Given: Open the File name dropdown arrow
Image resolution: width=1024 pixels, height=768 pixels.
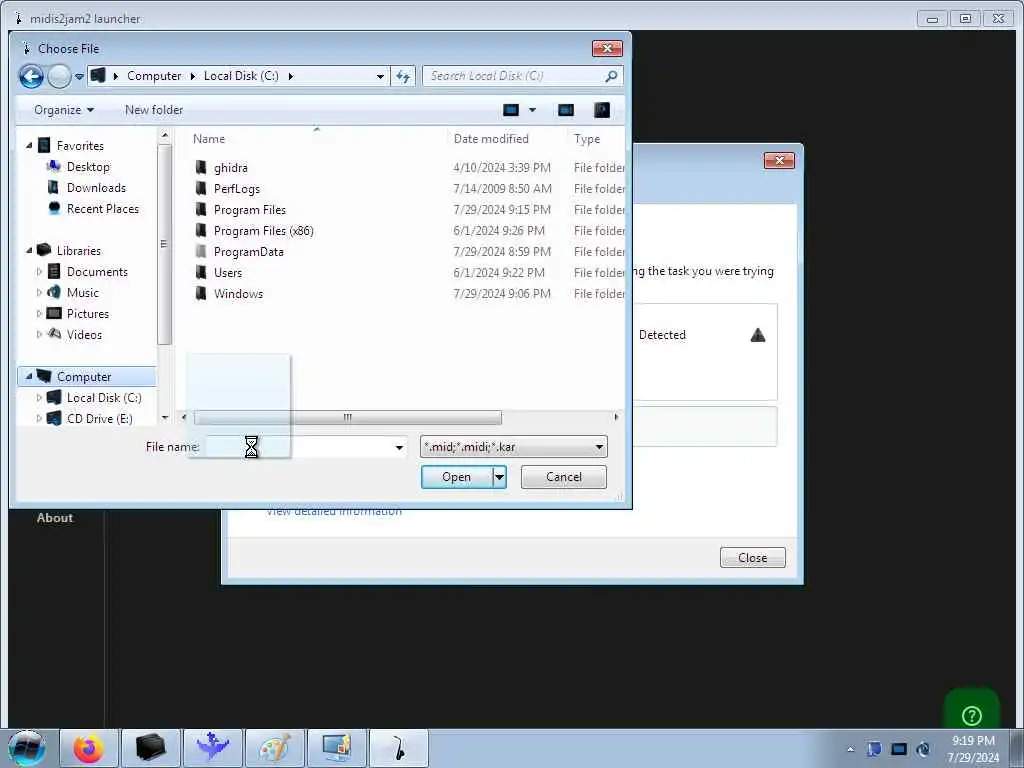Looking at the screenshot, I should click(x=399, y=447).
